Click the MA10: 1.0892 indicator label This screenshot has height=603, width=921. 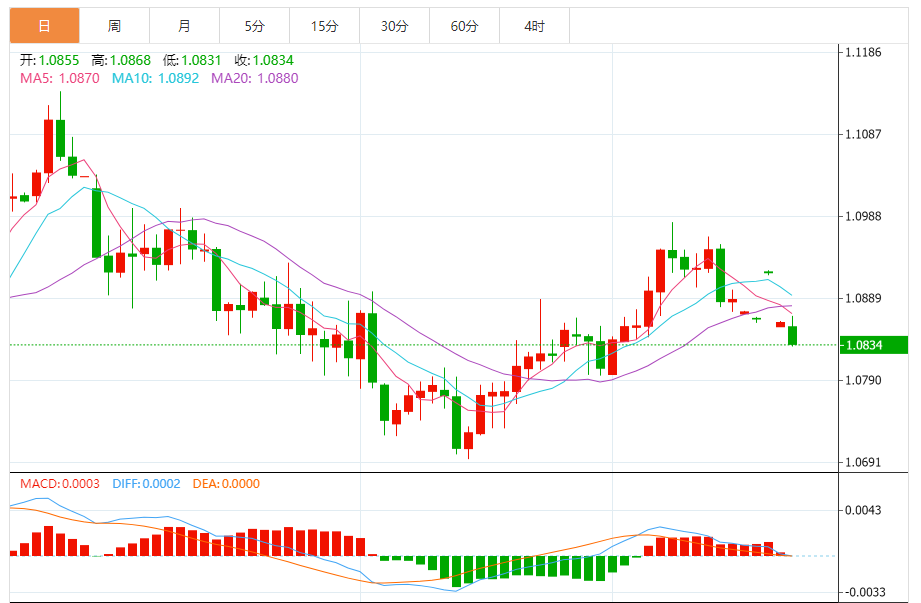click(156, 79)
